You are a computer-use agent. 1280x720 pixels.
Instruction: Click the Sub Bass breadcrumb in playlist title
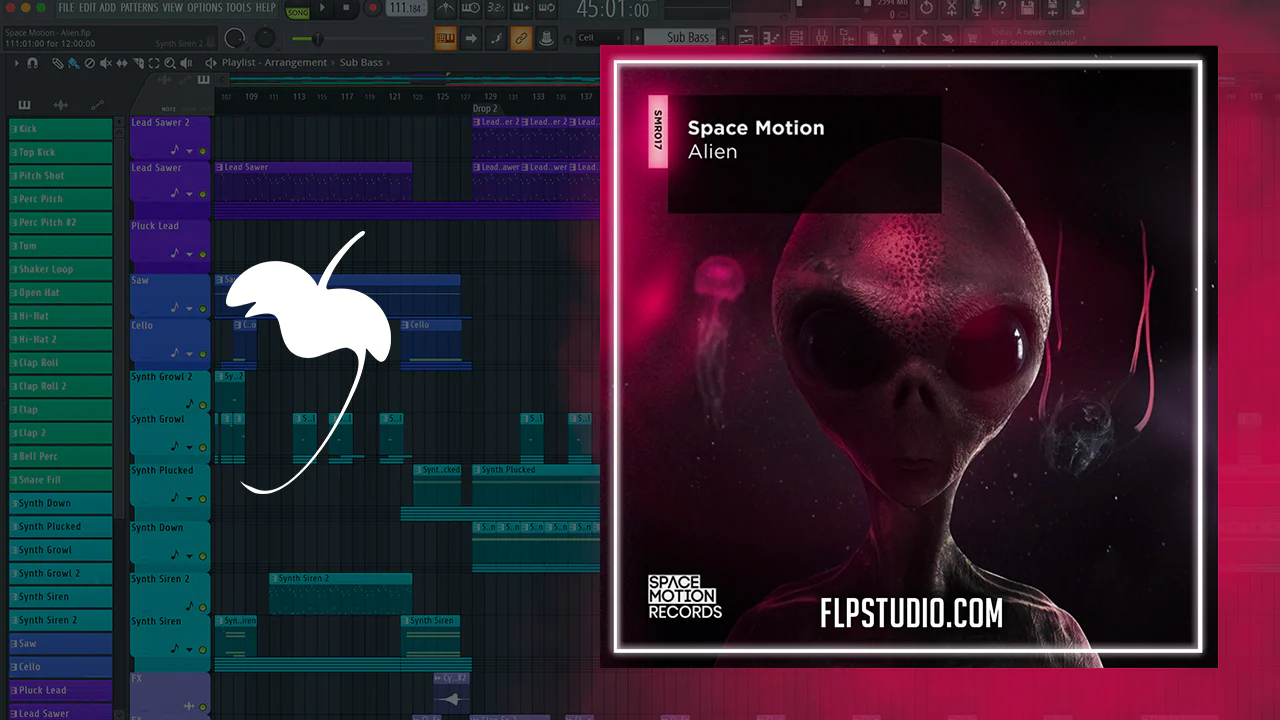coord(361,63)
